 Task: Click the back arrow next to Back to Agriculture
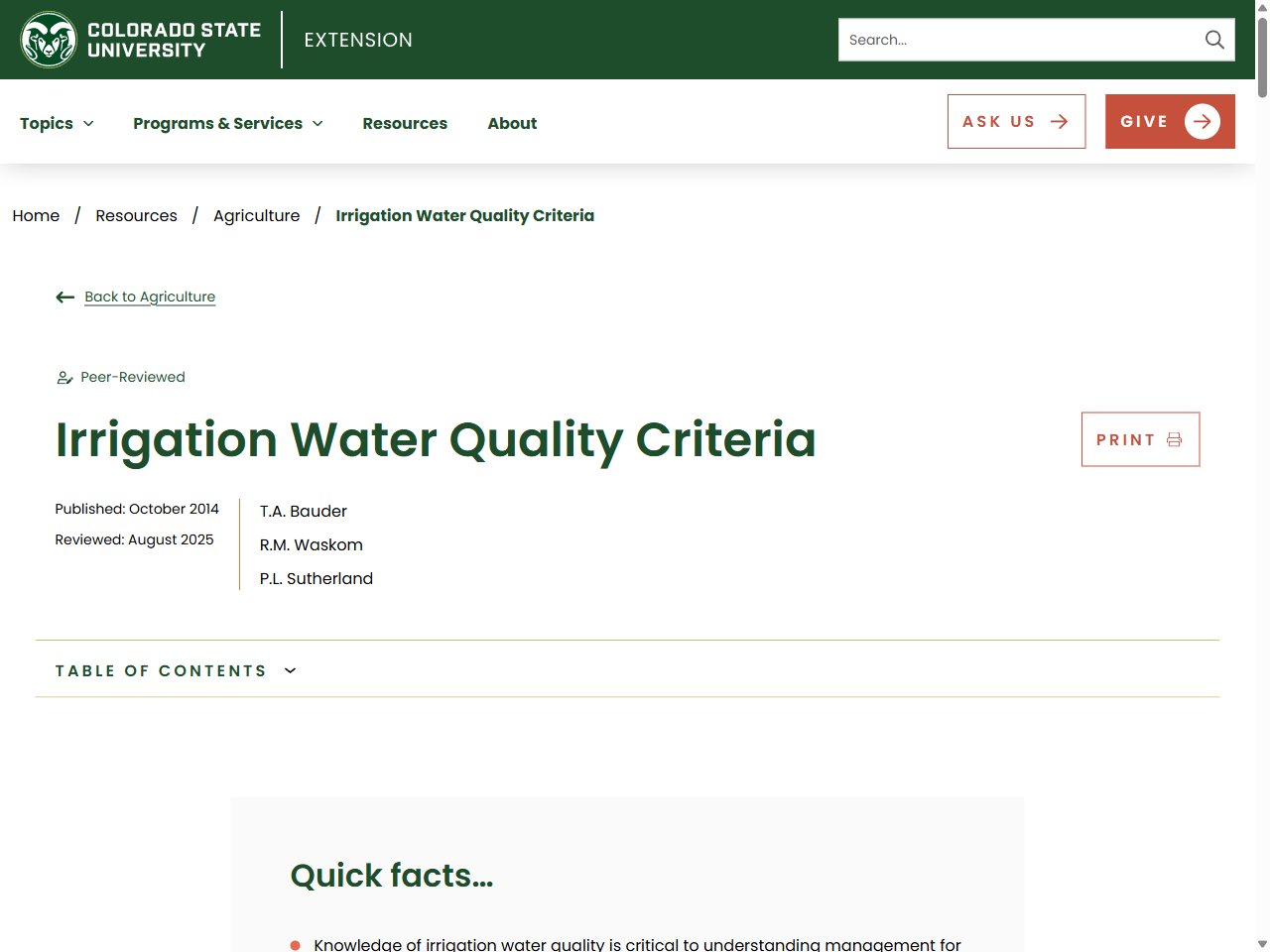64,297
